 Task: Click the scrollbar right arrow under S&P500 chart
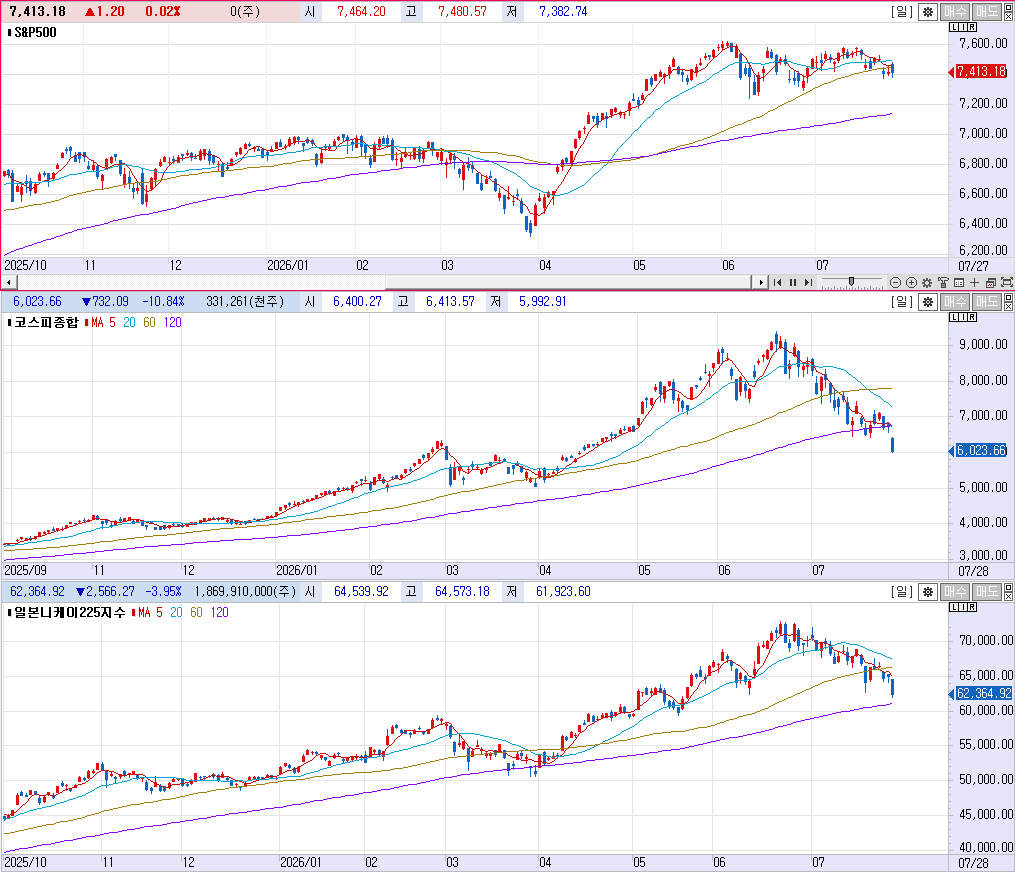point(761,282)
